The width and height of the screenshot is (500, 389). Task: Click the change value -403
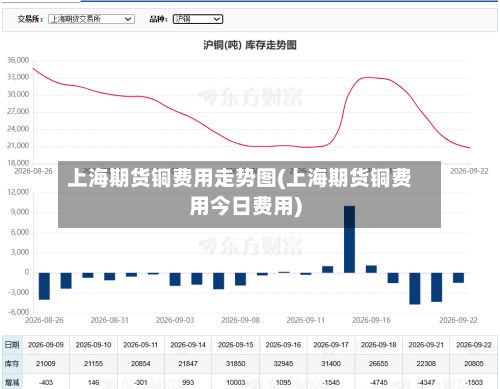pyautogui.click(x=46, y=382)
